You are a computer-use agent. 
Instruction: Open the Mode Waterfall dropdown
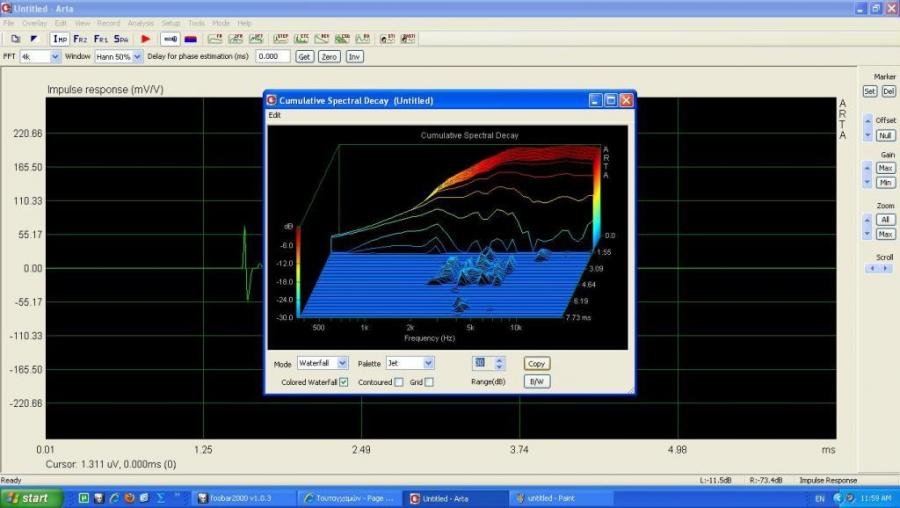click(342, 363)
